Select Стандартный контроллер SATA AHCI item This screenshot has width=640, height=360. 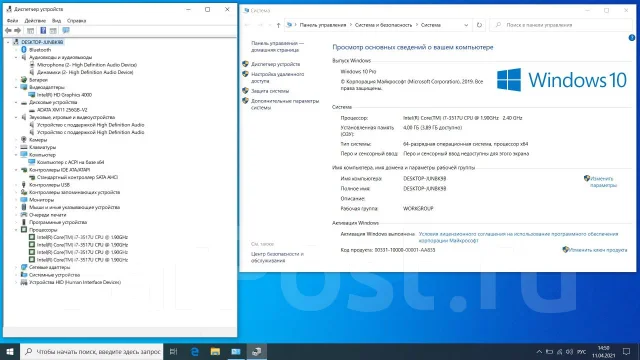pyautogui.click(x=77, y=177)
